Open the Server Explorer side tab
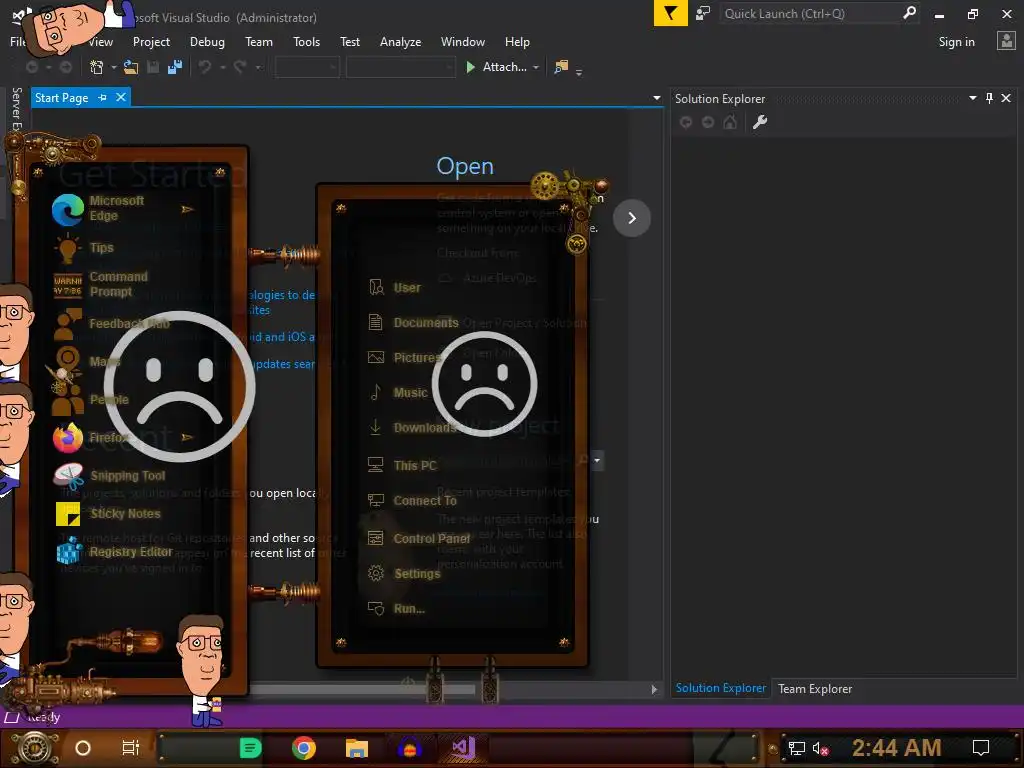 point(16,109)
